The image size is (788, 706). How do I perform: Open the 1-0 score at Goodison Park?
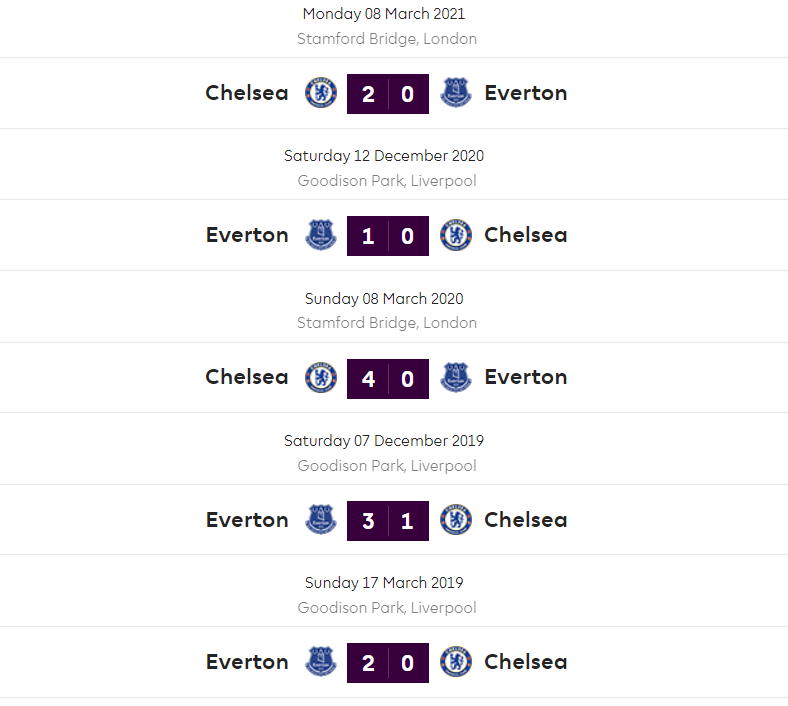[x=388, y=236]
